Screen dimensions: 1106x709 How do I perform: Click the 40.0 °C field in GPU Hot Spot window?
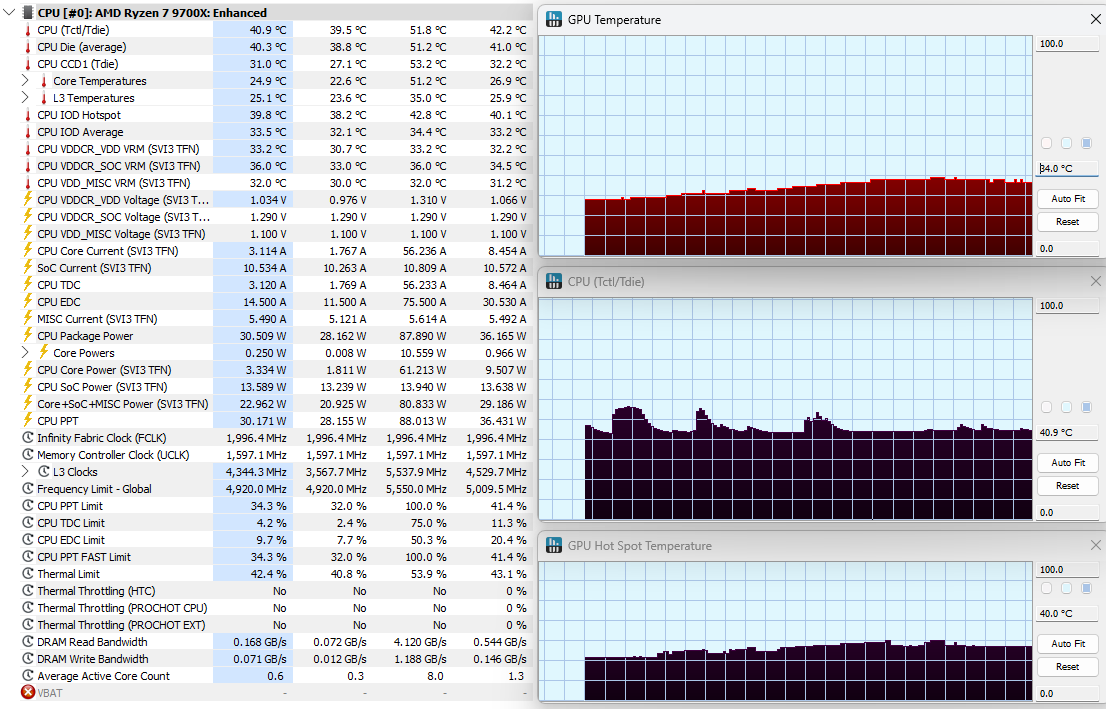pos(1067,613)
